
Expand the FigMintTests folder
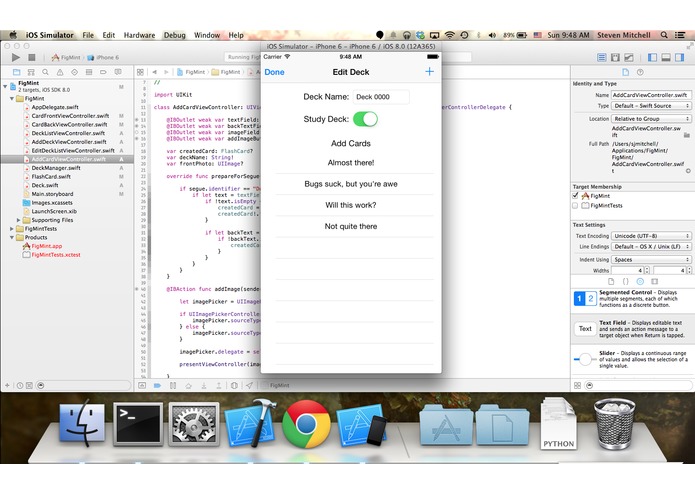pos(12,229)
